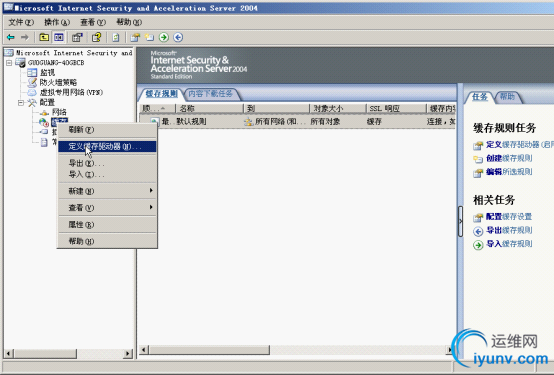Click the rules list left scroll arrow
Viewport: 554px width, 375px height.
click(x=144, y=350)
